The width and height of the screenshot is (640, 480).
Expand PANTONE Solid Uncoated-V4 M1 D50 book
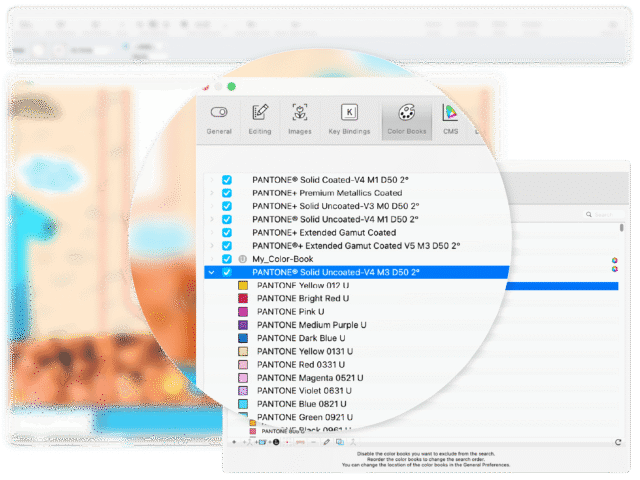pos(212,220)
